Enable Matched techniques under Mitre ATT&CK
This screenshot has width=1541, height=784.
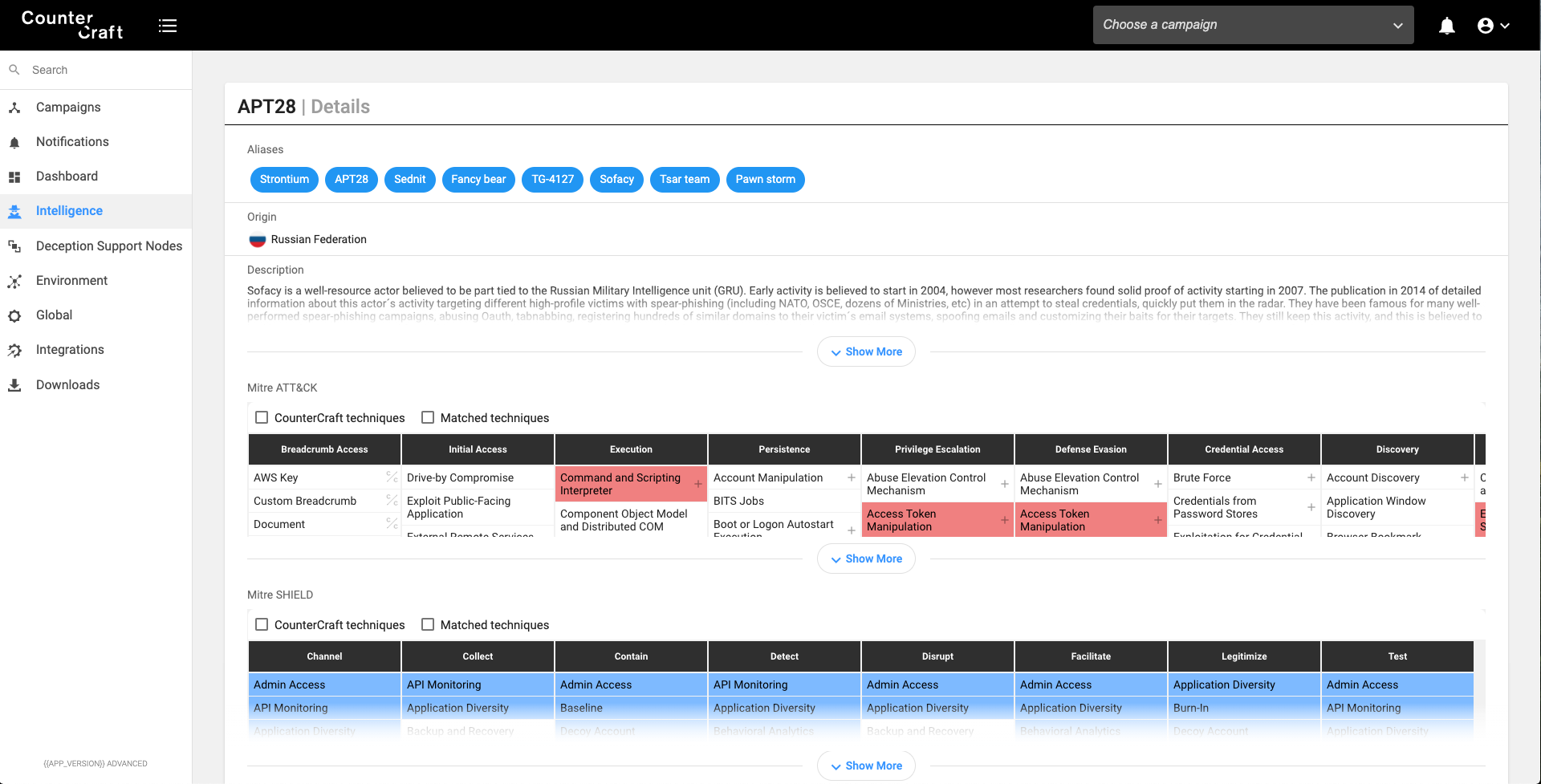point(428,417)
